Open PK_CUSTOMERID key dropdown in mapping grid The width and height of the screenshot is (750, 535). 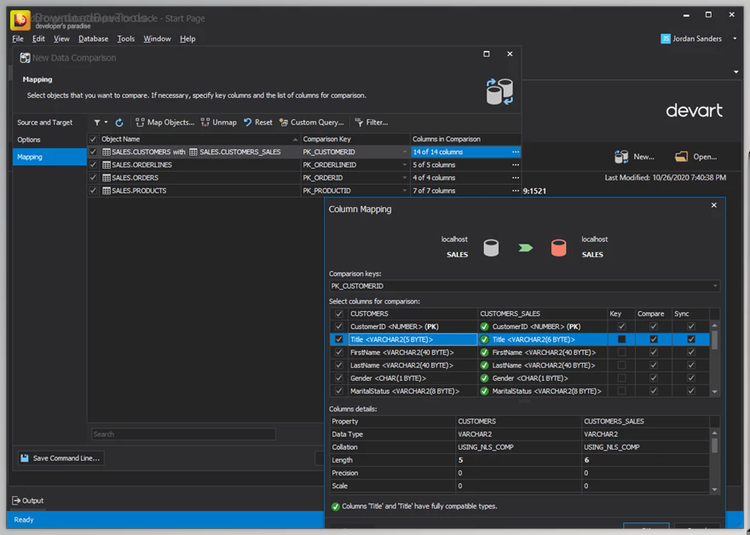(405, 152)
